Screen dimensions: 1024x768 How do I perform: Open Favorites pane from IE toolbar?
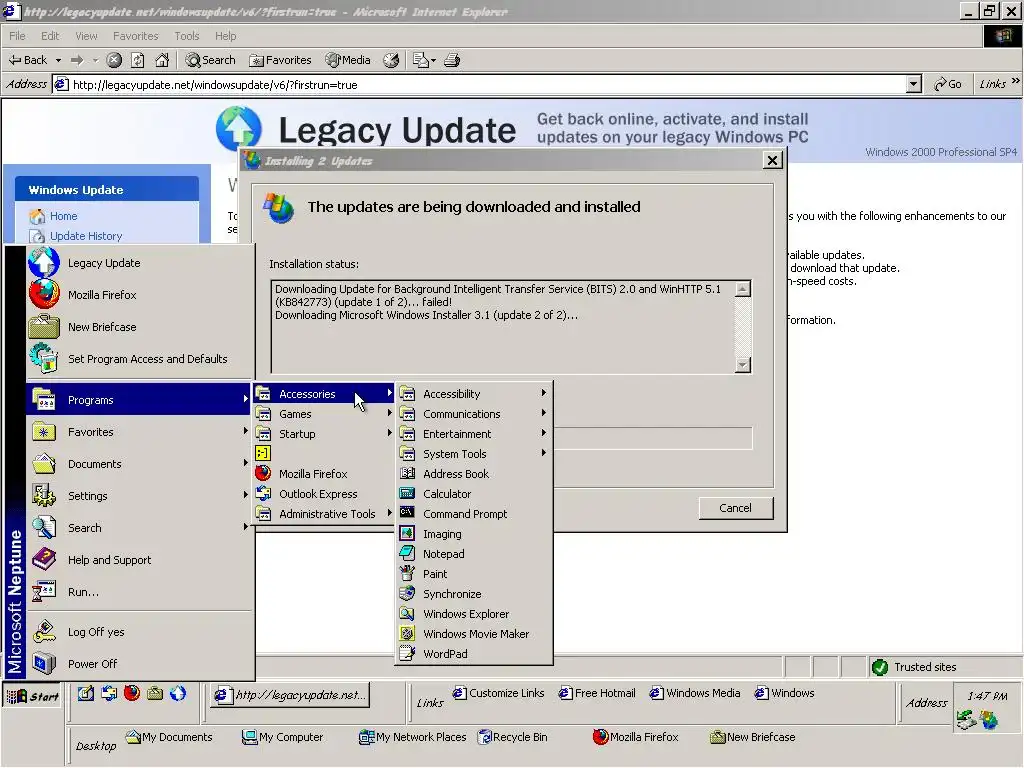pos(280,60)
